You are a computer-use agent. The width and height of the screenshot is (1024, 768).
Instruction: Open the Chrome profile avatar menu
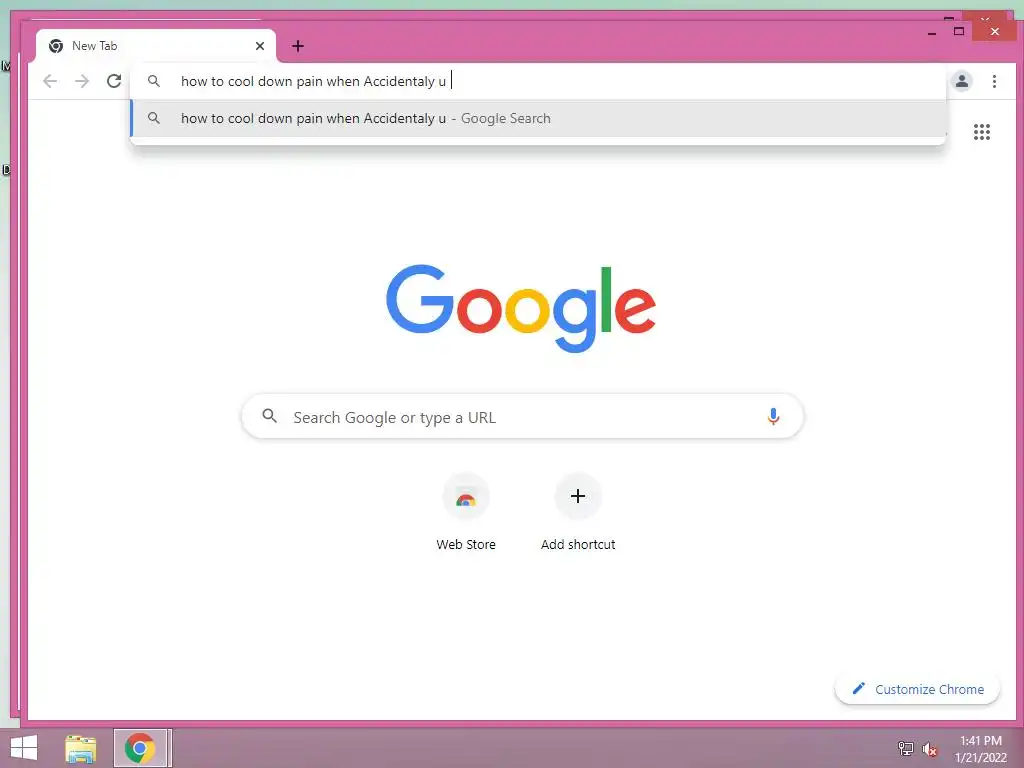pyautogui.click(x=961, y=81)
